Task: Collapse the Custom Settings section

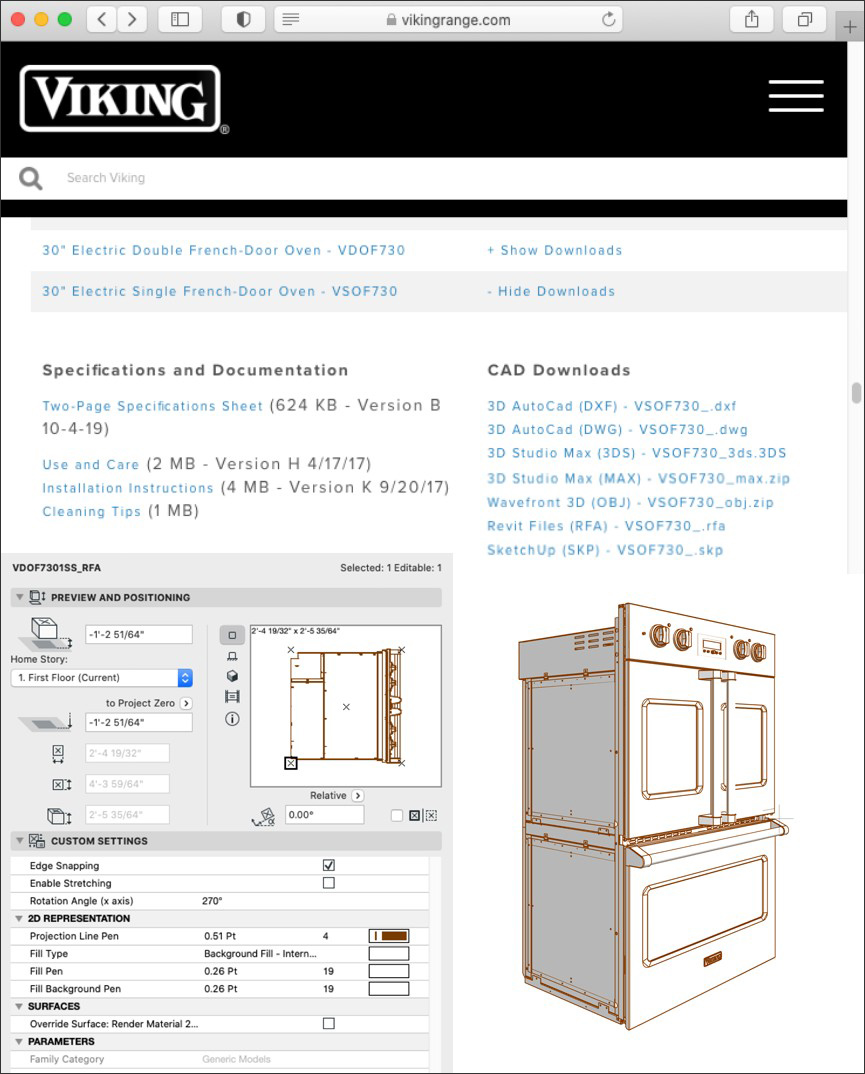Action: tap(19, 840)
